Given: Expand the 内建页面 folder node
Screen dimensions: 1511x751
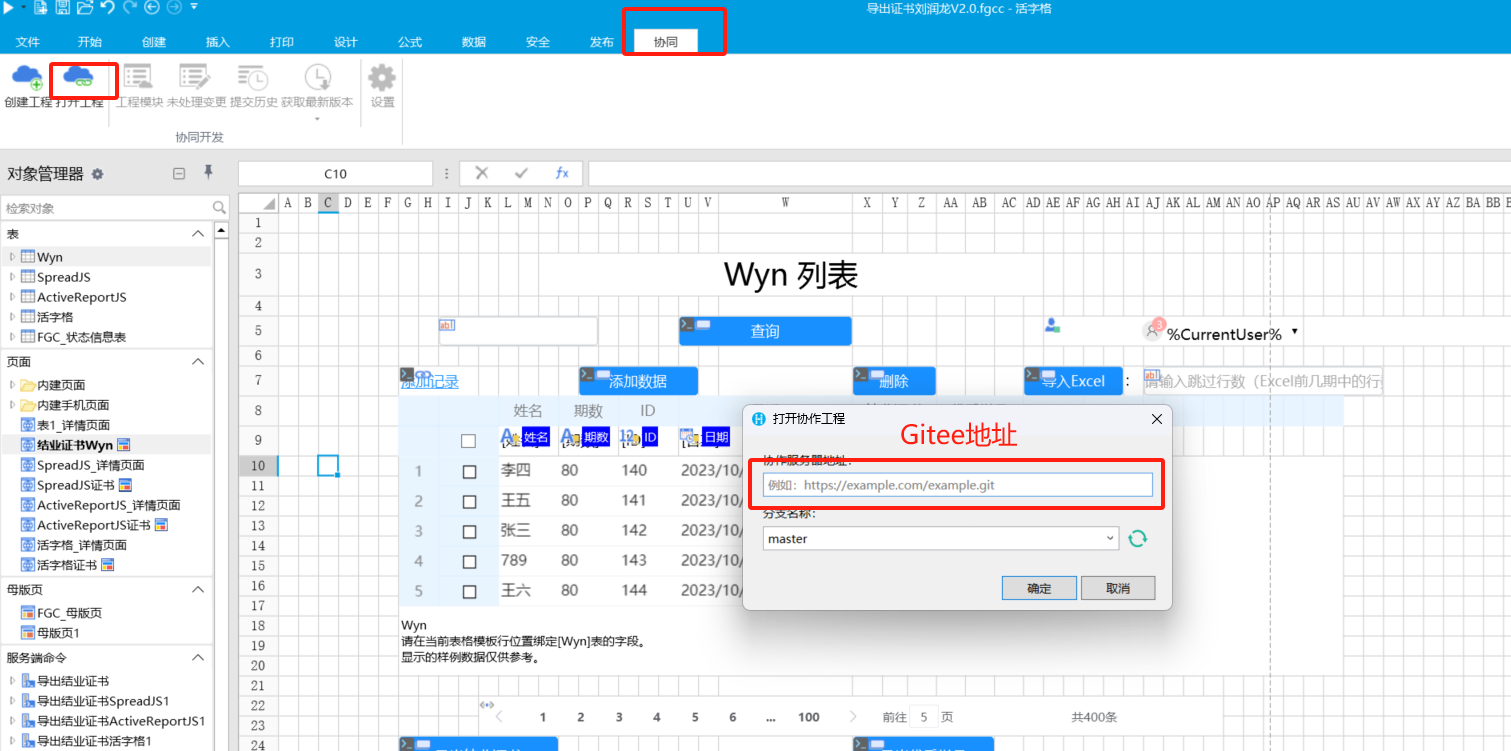Looking at the screenshot, I should click(x=13, y=385).
